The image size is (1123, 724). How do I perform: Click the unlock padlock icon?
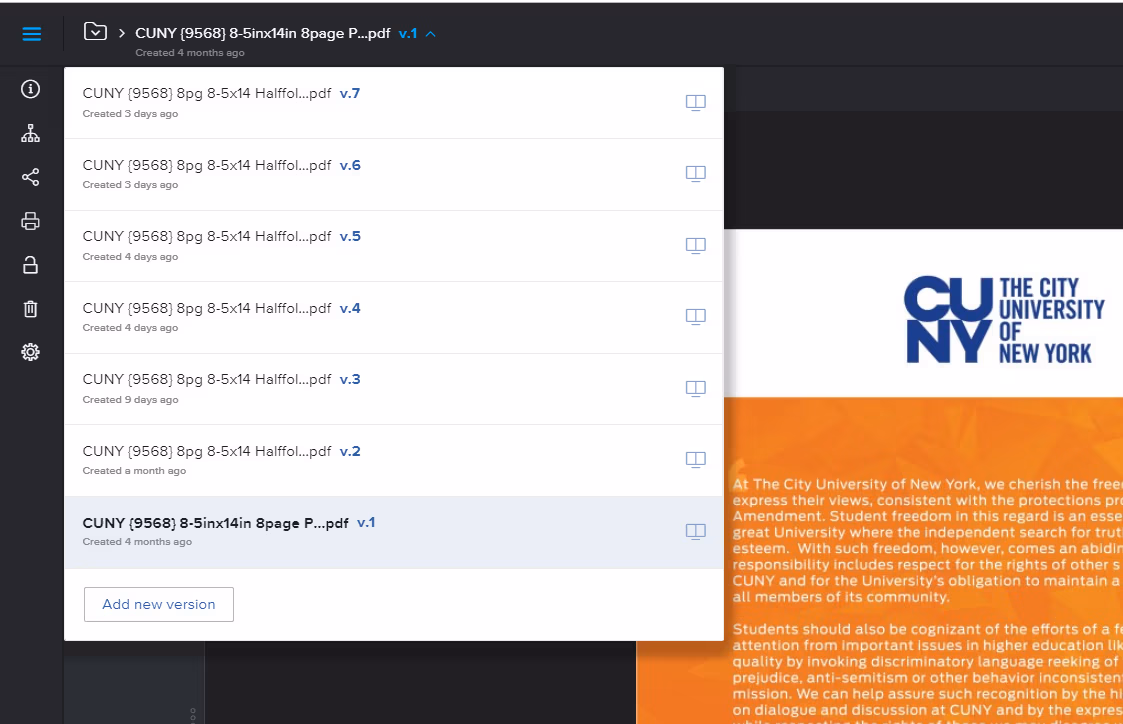(31, 265)
